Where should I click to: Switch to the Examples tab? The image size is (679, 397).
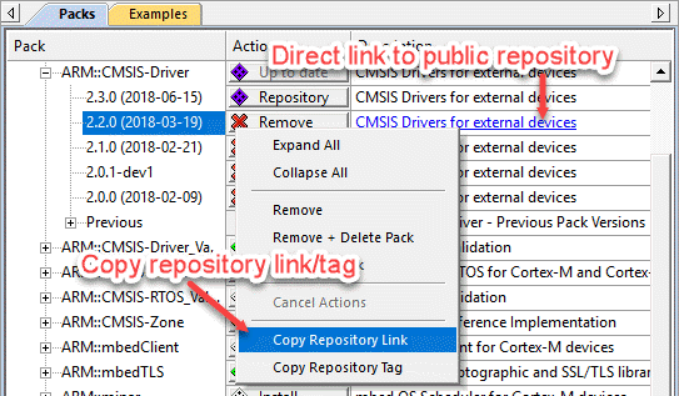[x=158, y=14]
